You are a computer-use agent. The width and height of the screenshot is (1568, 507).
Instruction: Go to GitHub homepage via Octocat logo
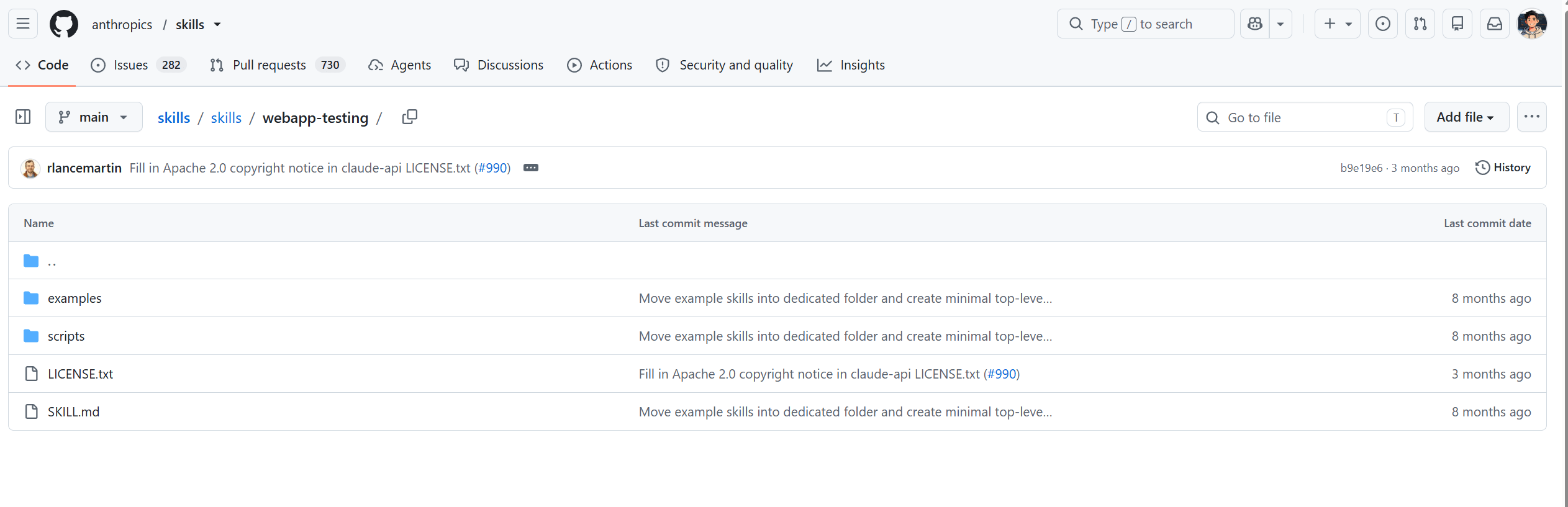pyautogui.click(x=64, y=24)
